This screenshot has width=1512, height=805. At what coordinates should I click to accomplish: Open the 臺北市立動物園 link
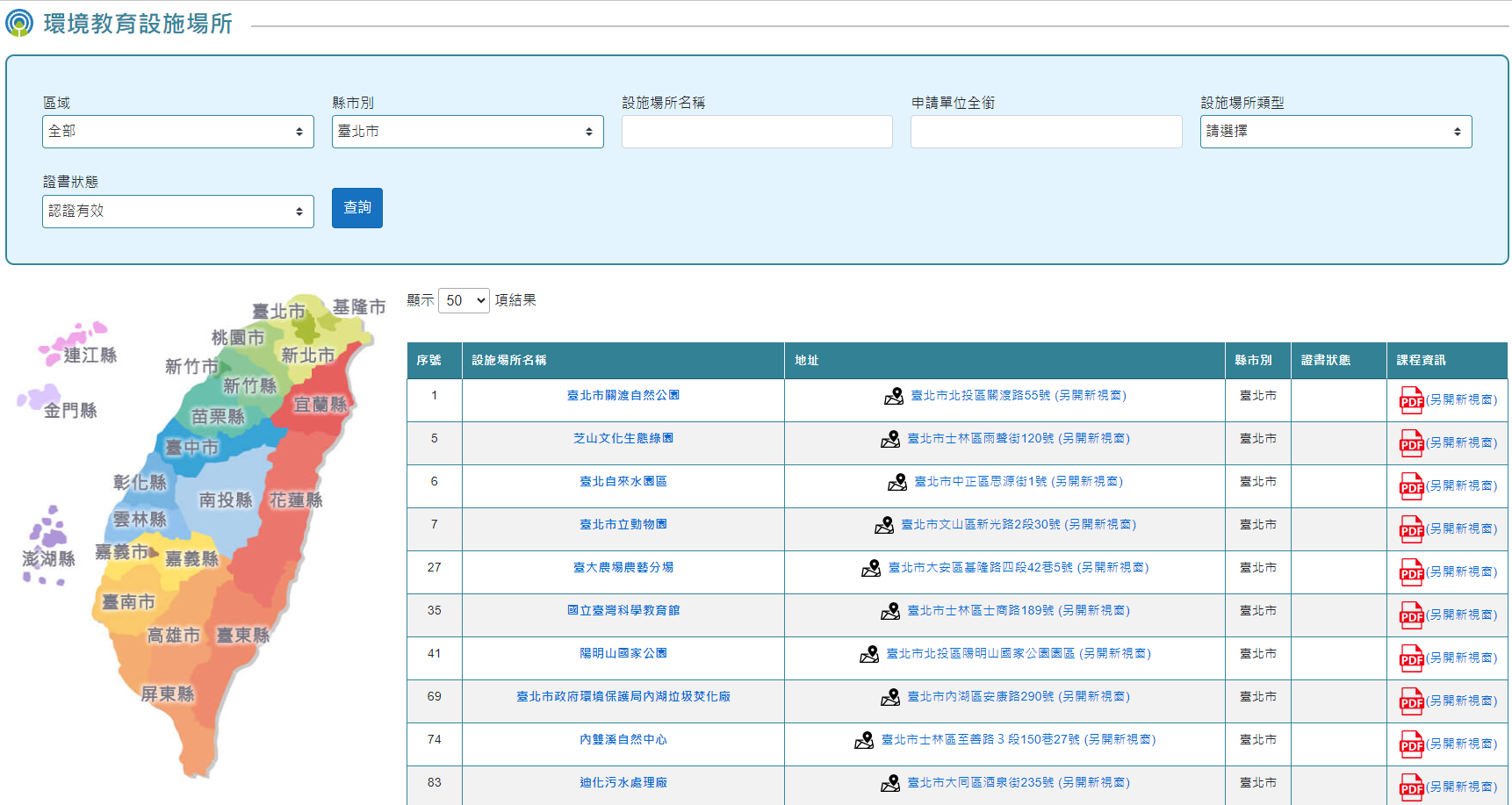(623, 525)
